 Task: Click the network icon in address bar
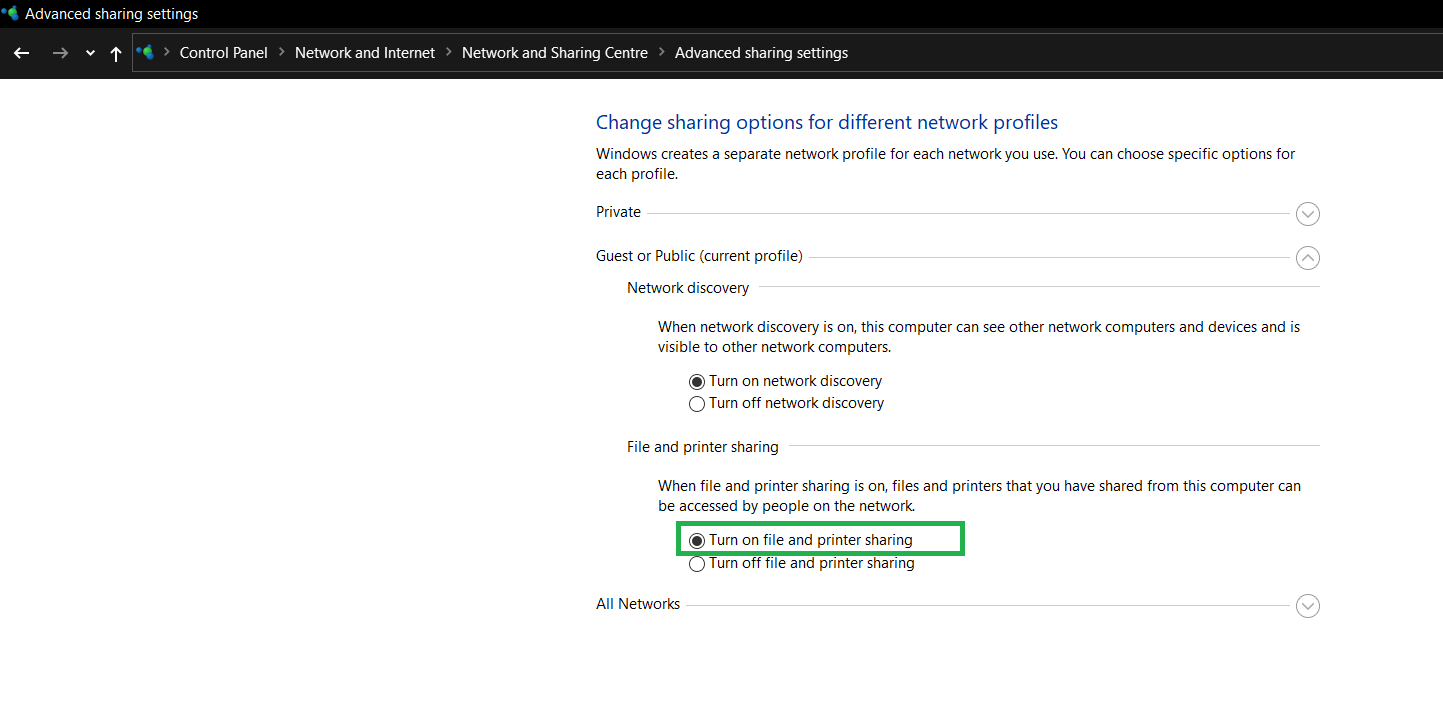click(146, 53)
